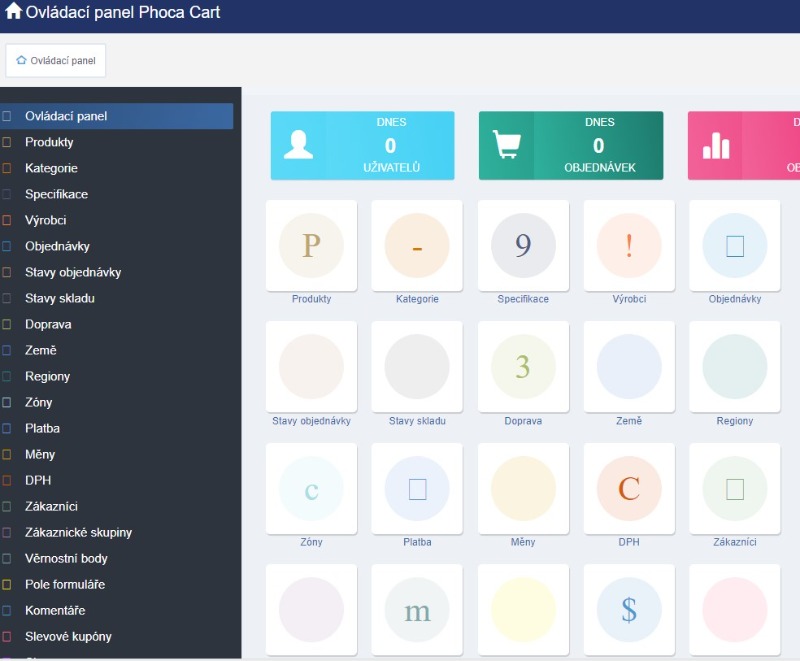Open the Doprava dashboard tile icon
Screen dimensions: 800x661
point(523,367)
